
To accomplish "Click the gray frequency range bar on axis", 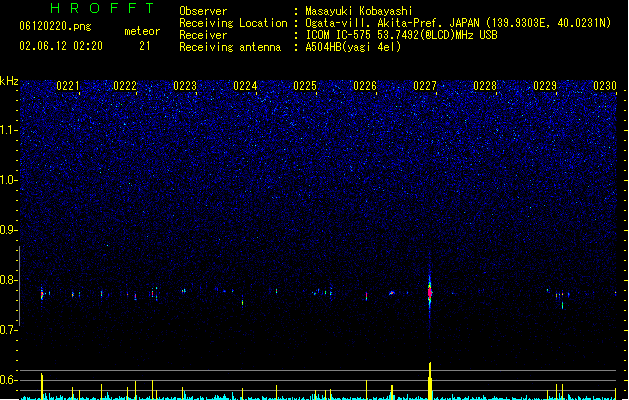I will click(19, 286).
